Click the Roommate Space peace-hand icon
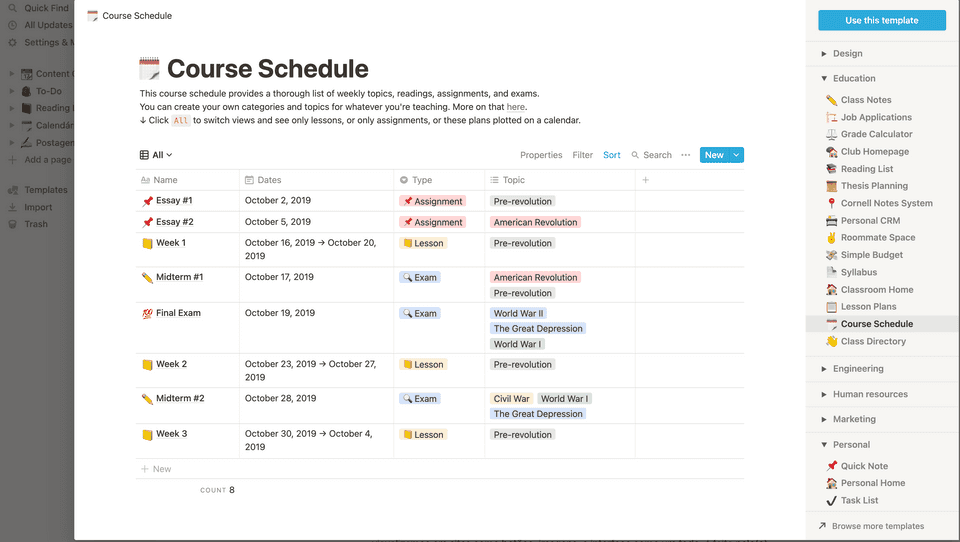Viewport: 960px width, 542px height. (831, 238)
